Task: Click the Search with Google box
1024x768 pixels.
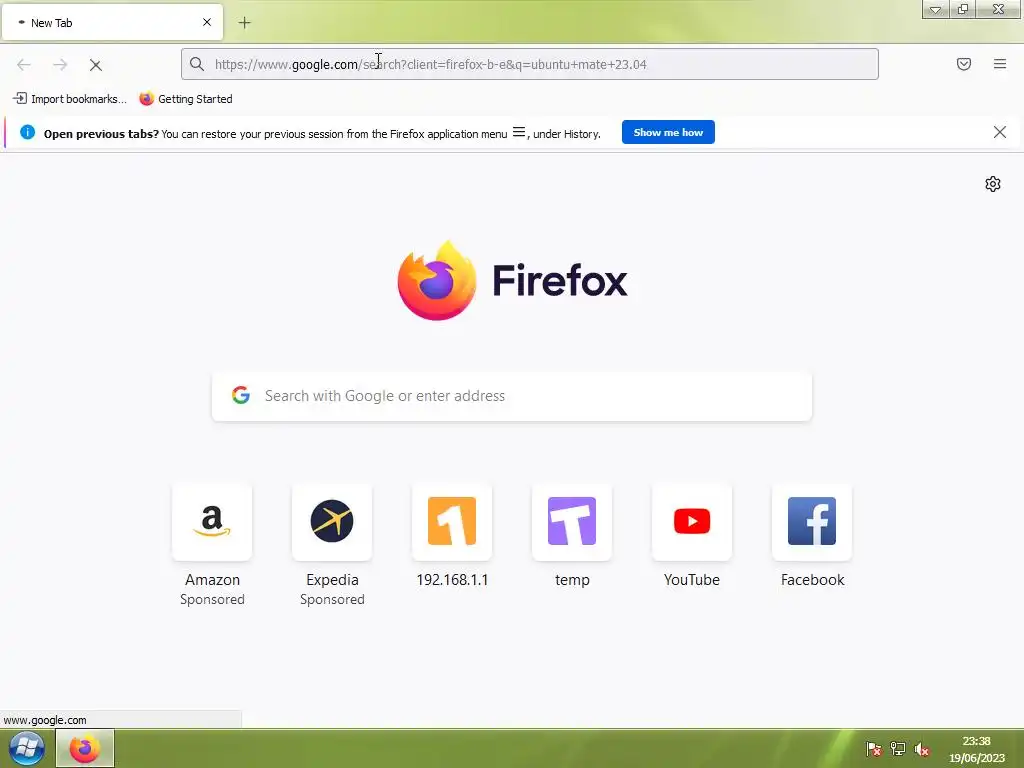Action: pos(512,396)
